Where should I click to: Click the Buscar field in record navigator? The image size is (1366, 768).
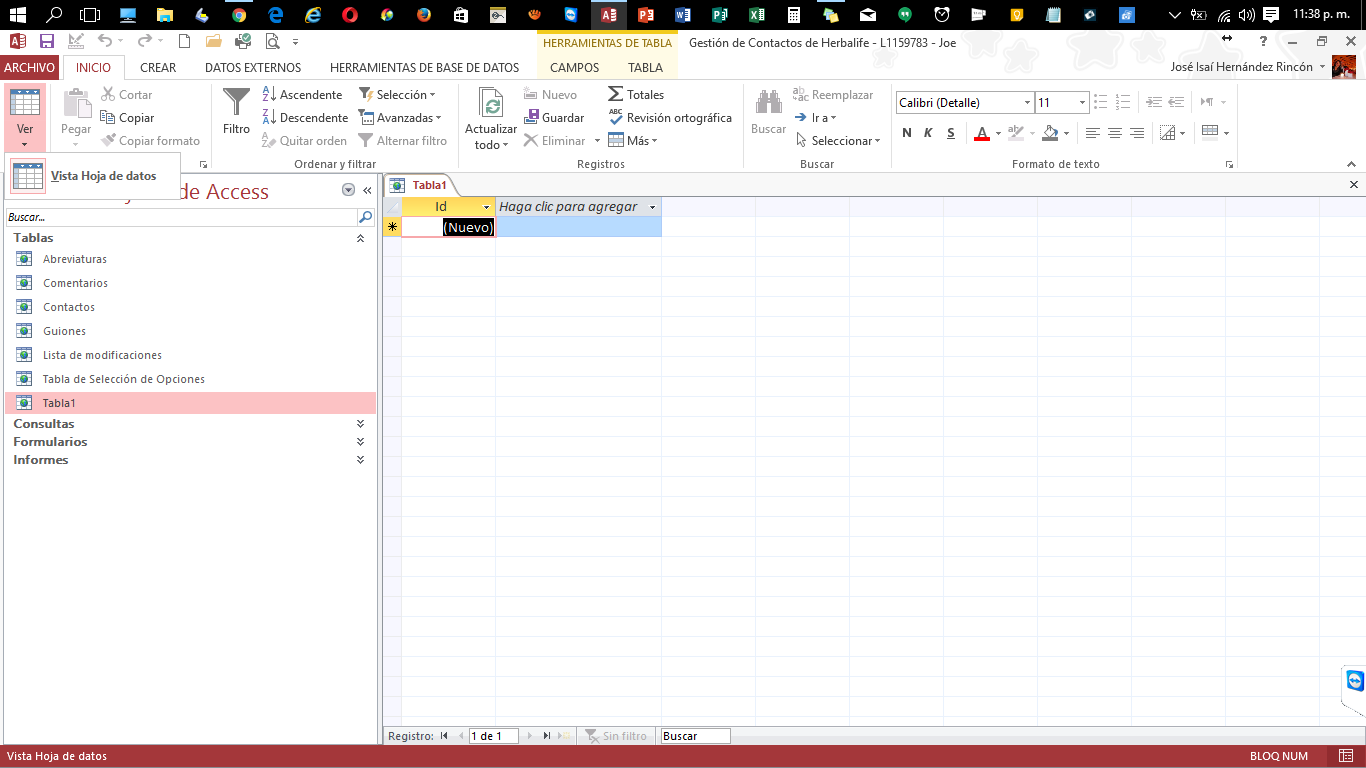click(695, 736)
